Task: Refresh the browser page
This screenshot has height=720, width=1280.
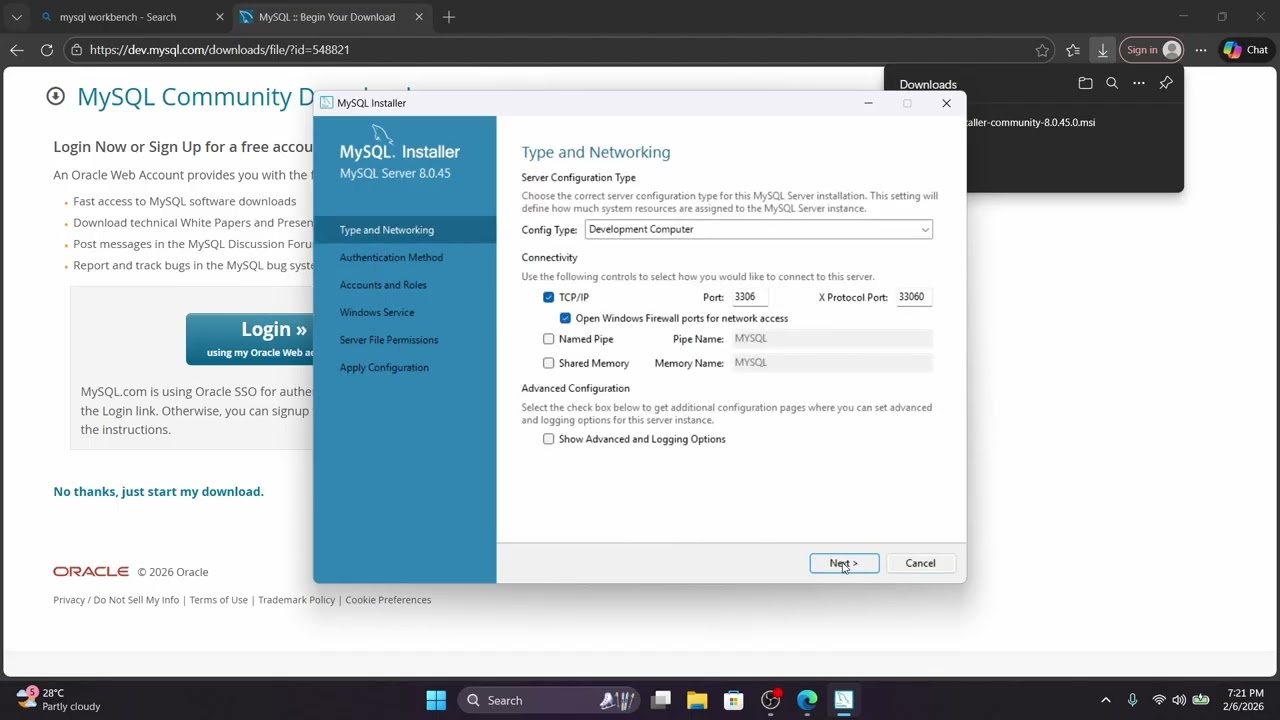Action: tap(47, 50)
